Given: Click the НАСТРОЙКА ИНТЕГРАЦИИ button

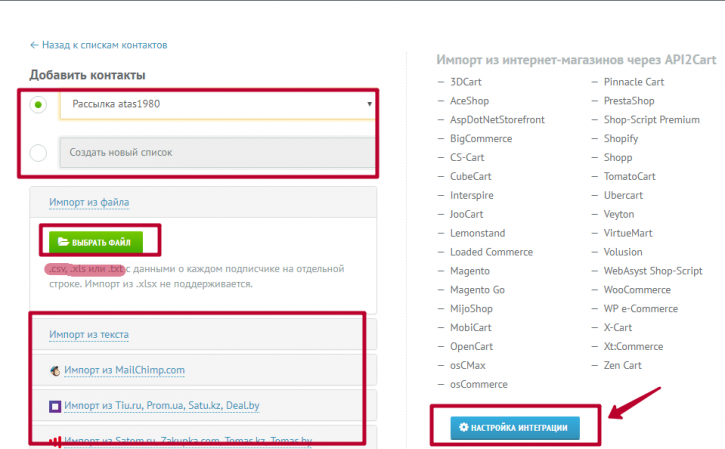Looking at the screenshot, I should click(515, 428).
